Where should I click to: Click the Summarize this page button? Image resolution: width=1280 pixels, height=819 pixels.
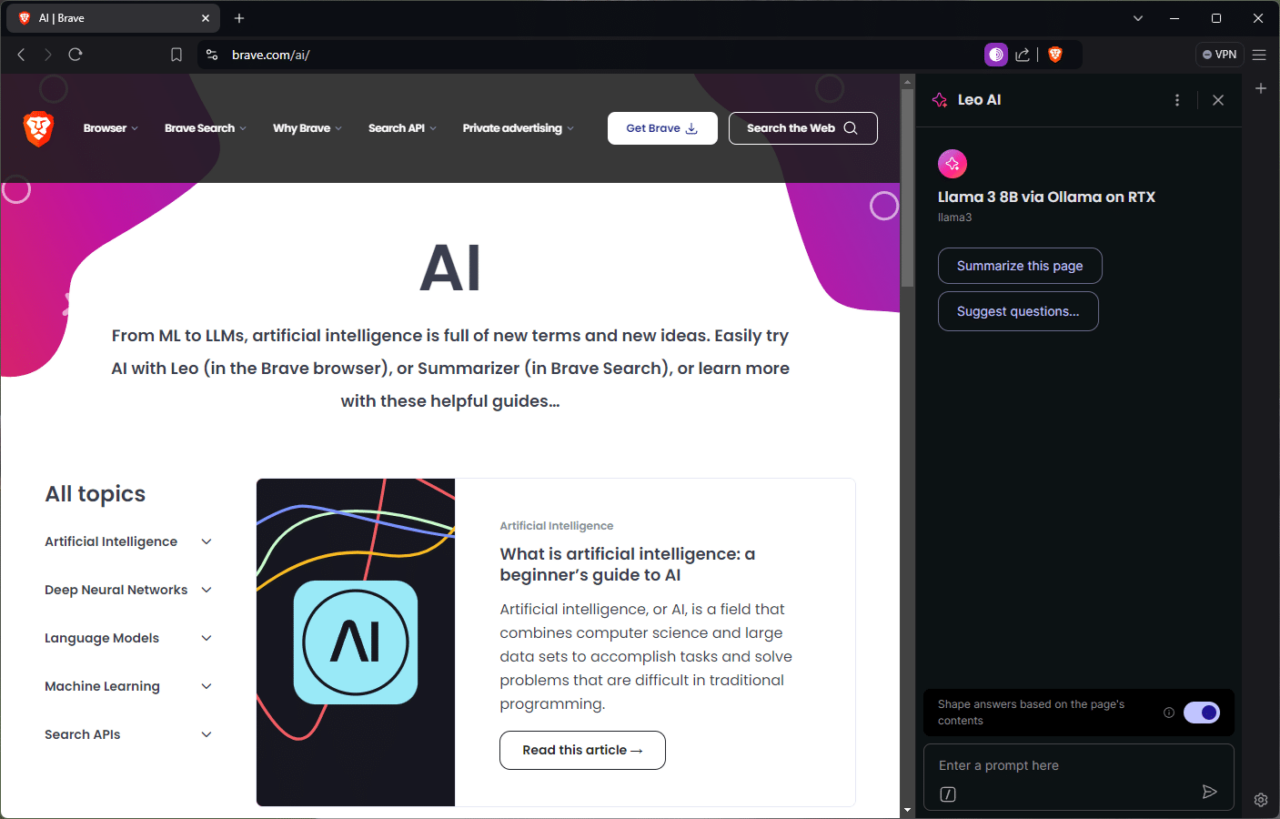(1019, 265)
